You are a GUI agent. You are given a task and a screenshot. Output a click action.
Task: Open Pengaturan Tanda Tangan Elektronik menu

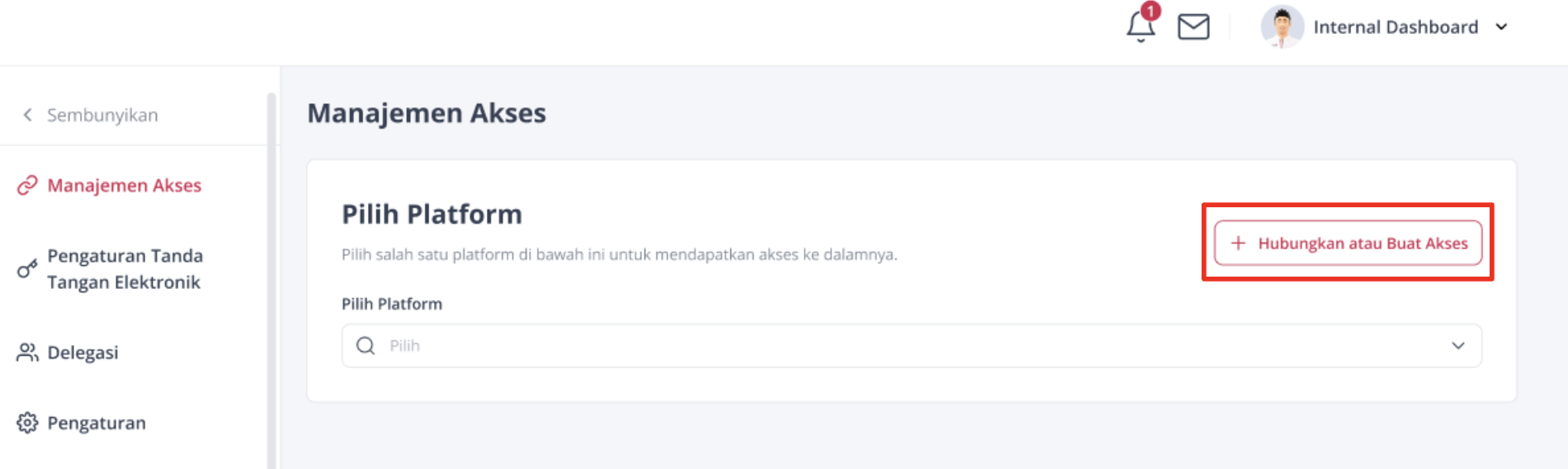(125, 269)
